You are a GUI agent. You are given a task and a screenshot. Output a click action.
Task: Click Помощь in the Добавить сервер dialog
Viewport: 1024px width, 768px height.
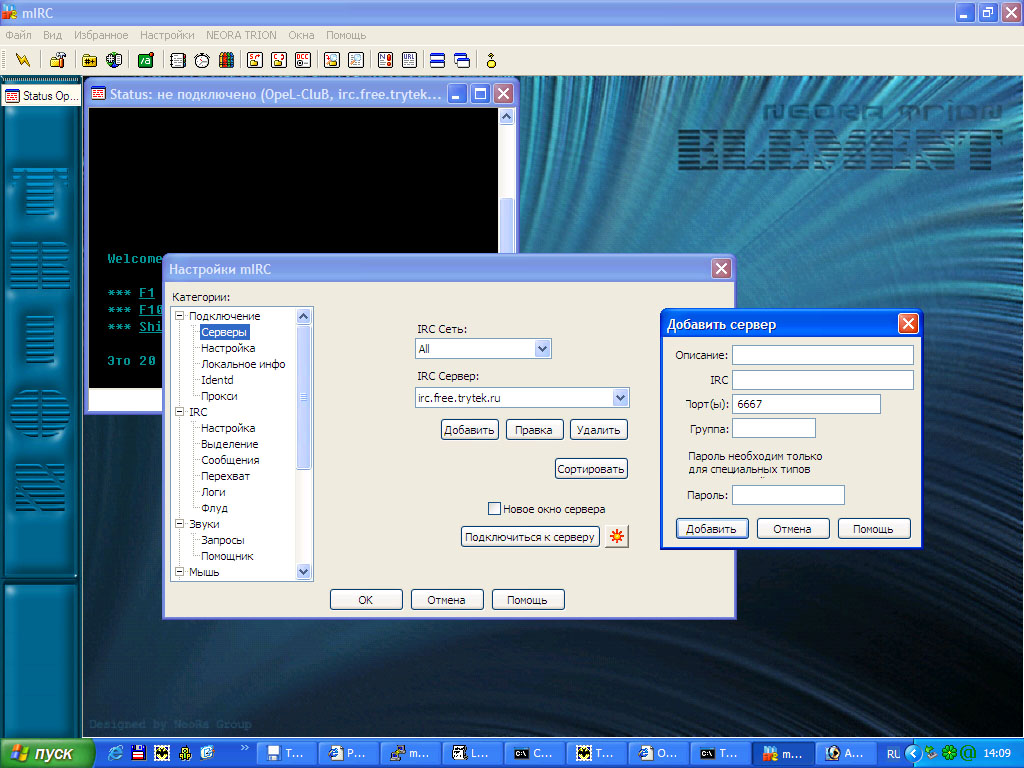[873, 529]
